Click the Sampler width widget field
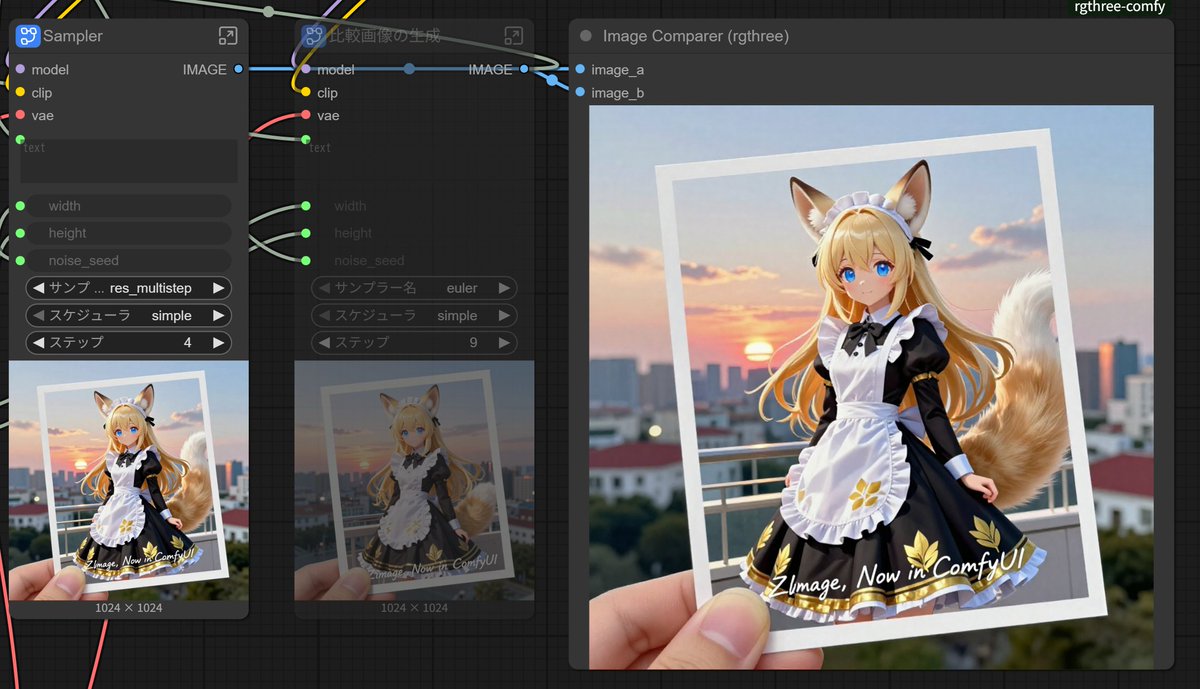 (x=129, y=206)
